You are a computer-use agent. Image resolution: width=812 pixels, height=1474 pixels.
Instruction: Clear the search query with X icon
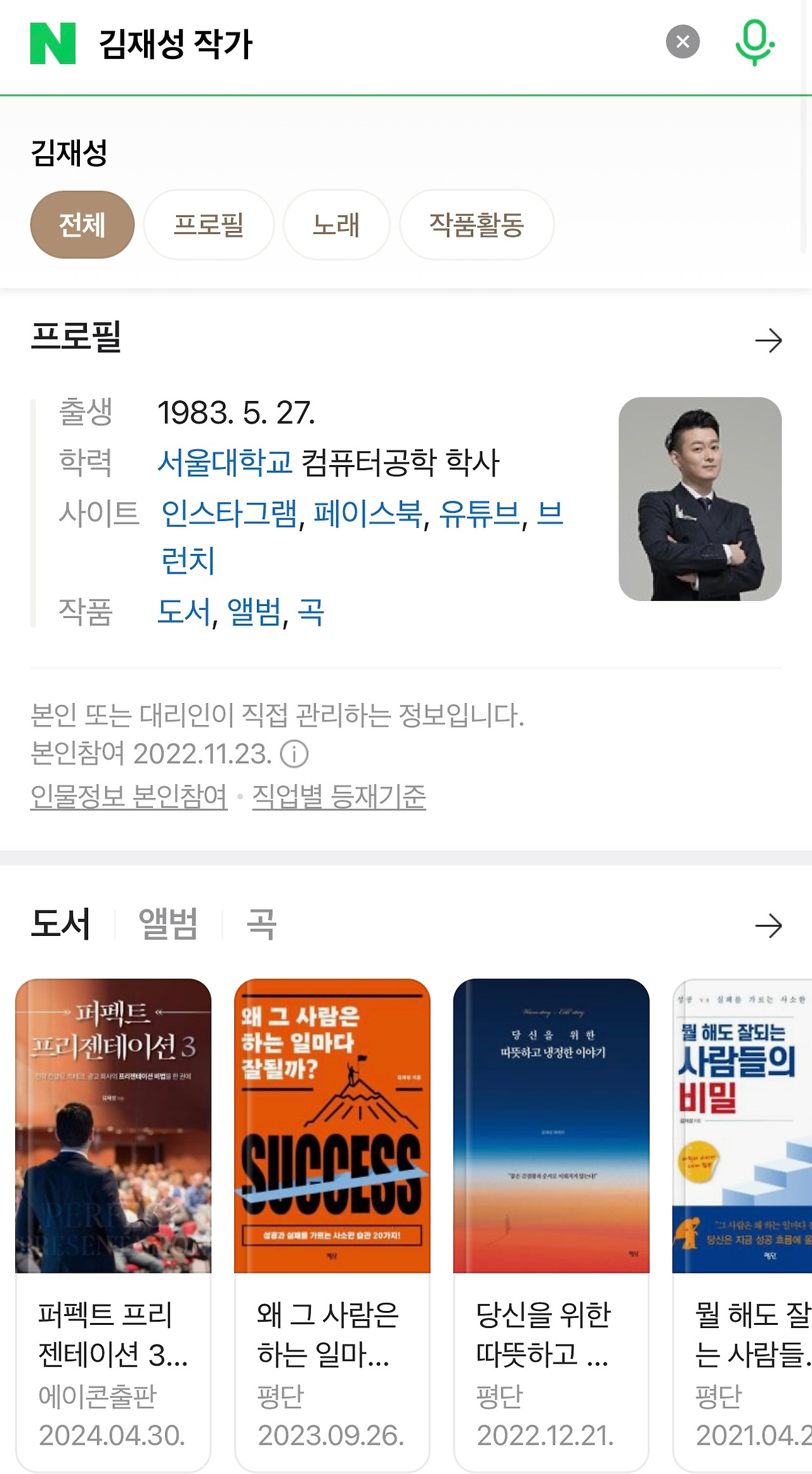683,42
